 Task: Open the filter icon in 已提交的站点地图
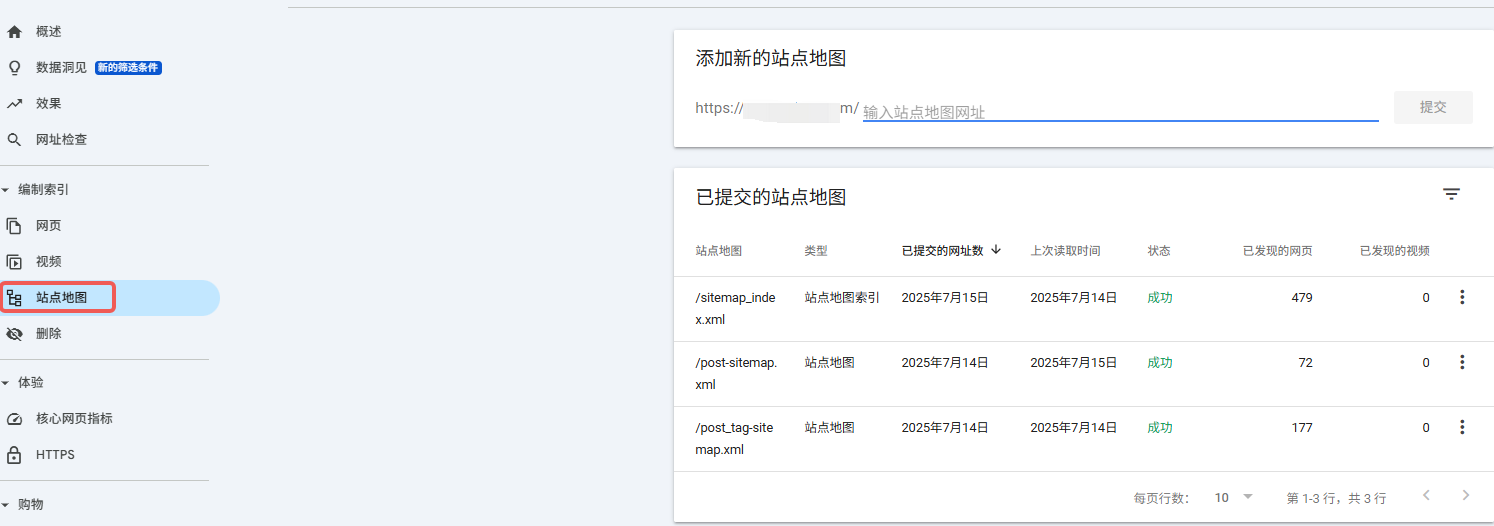pos(1451,194)
